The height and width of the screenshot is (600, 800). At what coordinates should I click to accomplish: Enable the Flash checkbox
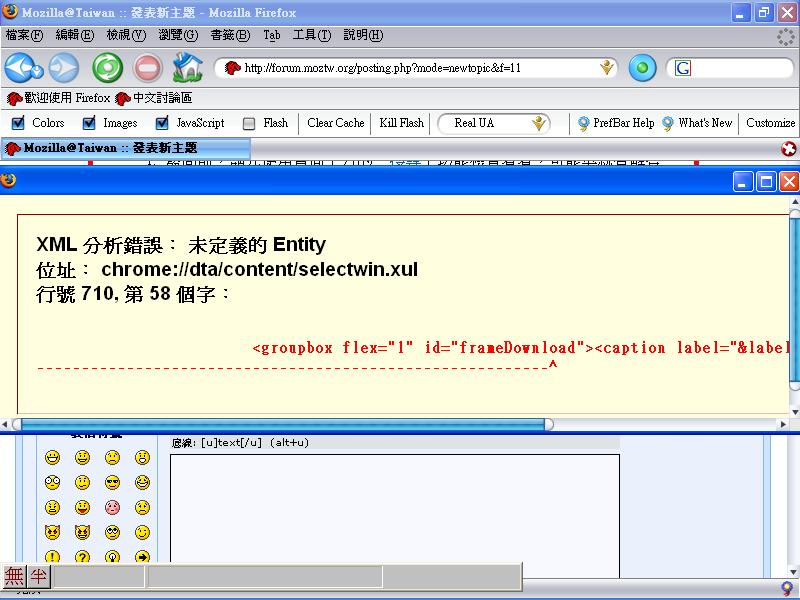click(249, 124)
